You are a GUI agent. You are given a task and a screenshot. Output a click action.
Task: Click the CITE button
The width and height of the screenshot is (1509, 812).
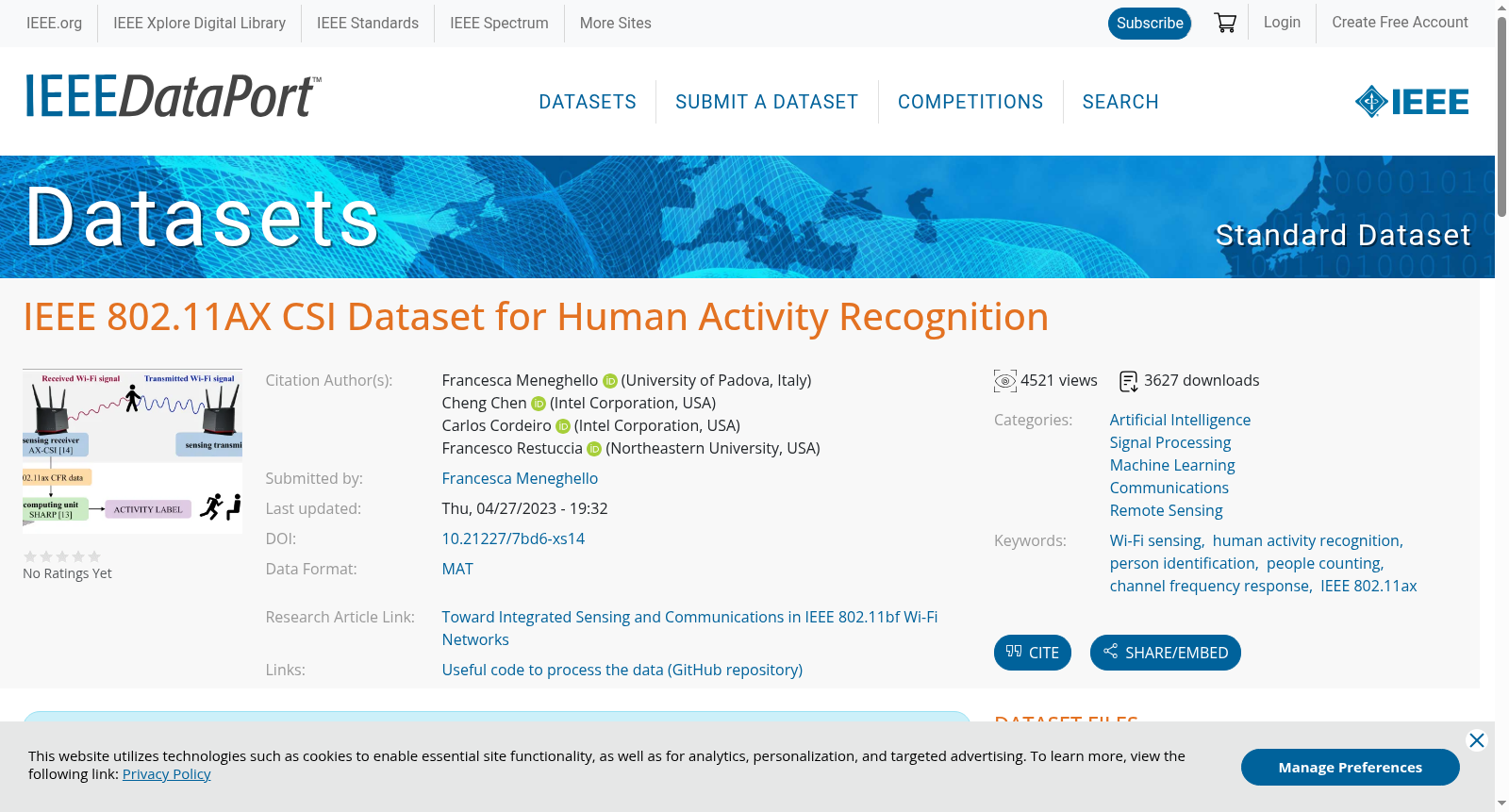[1033, 653]
